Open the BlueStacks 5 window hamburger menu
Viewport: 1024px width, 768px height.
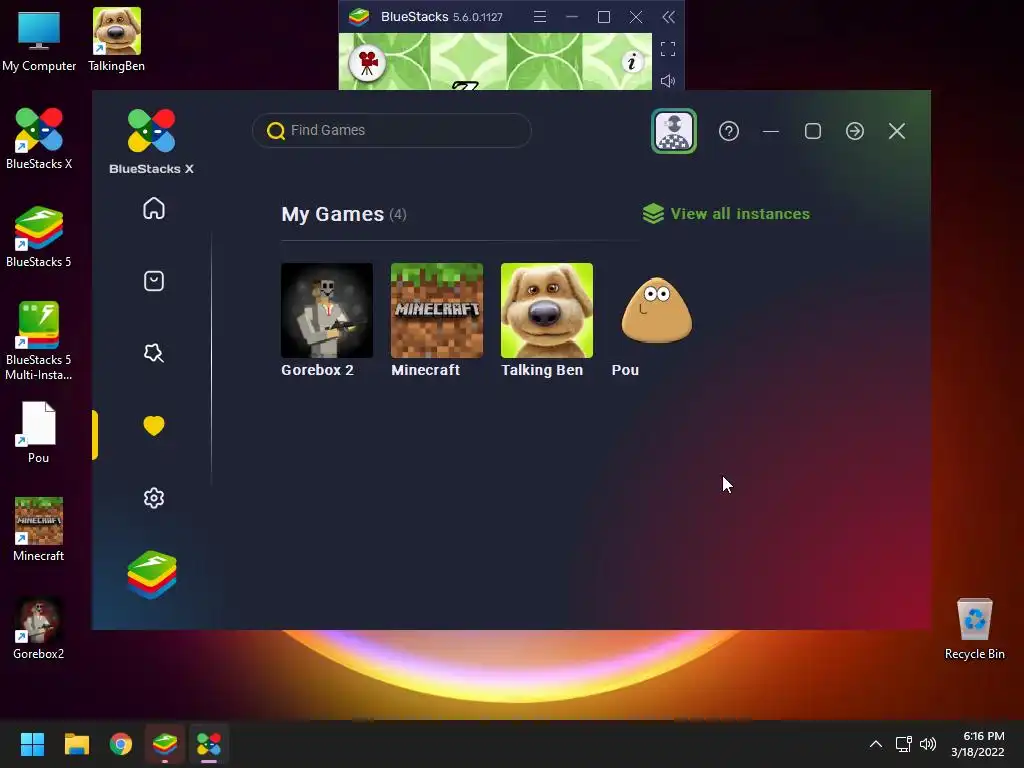tap(539, 17)
